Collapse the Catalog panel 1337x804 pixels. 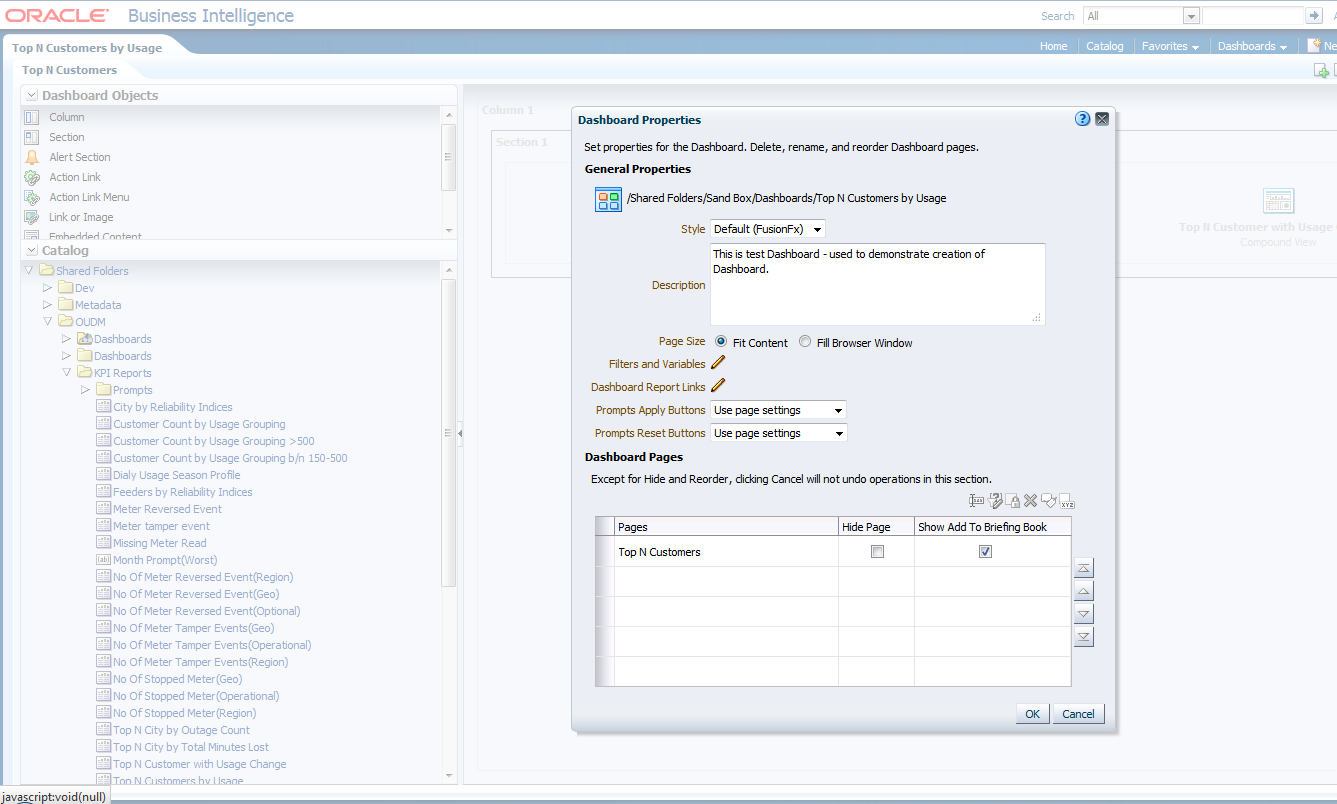33,250
